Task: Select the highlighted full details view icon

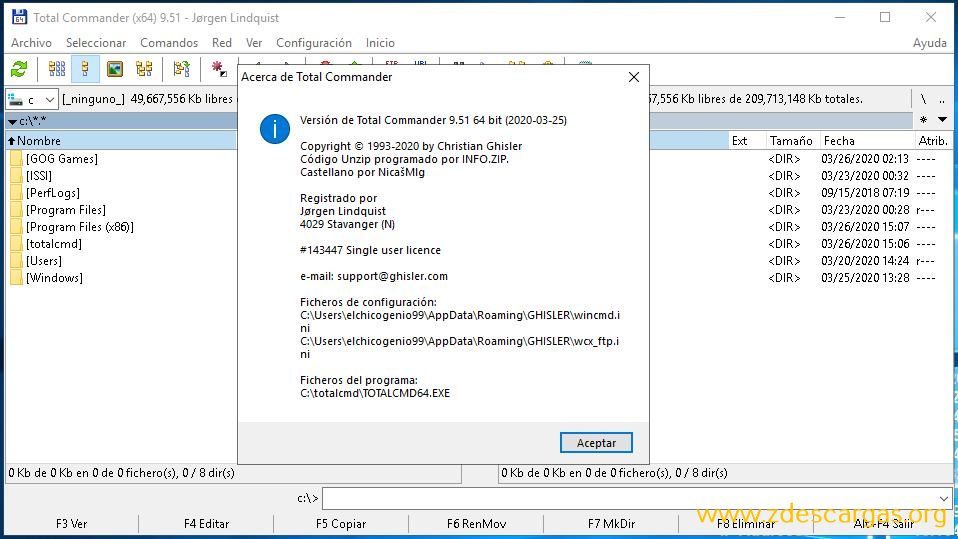Action: (85, 69)
